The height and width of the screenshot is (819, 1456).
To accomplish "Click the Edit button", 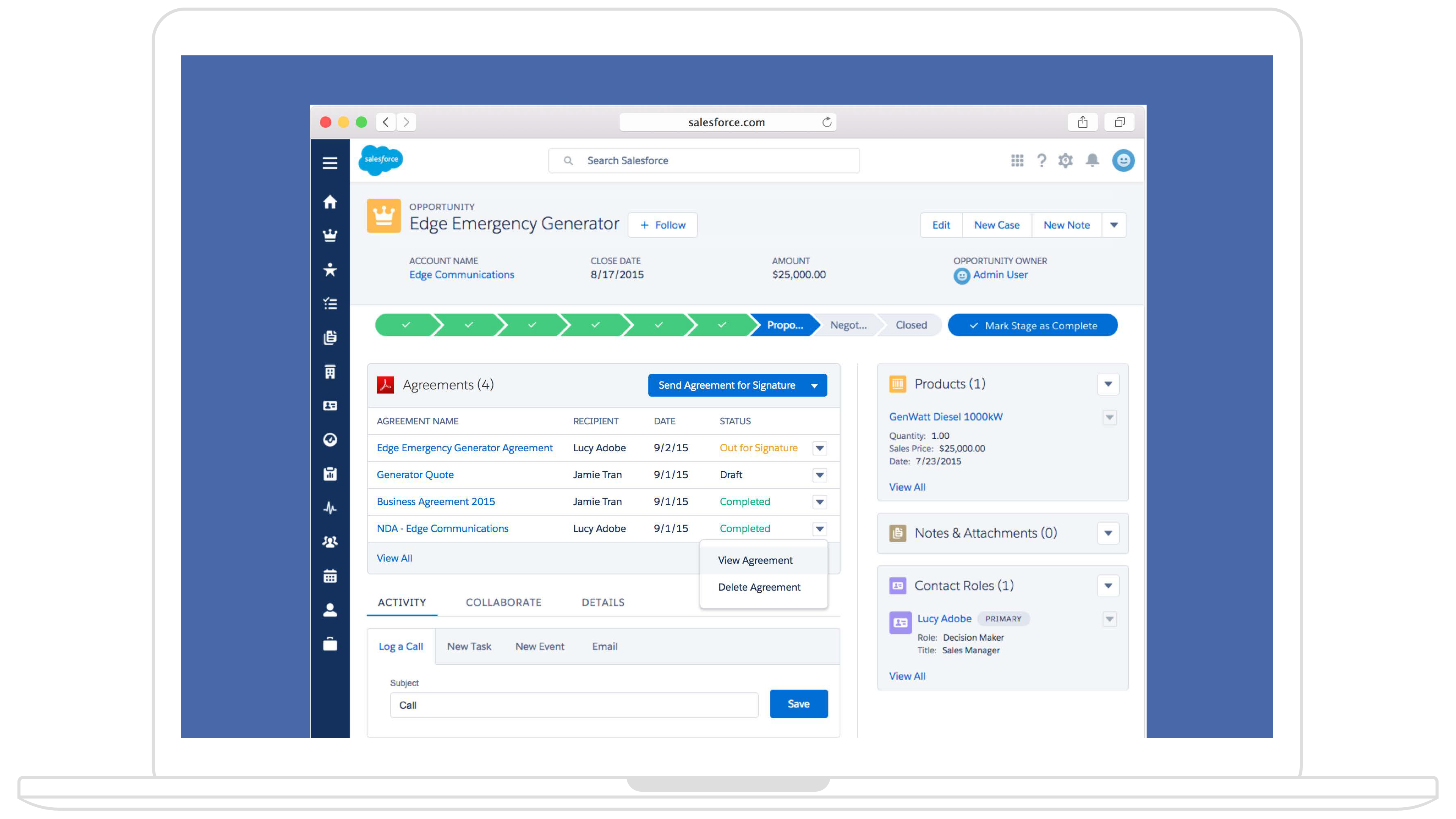I will click(x=940, y=225).
